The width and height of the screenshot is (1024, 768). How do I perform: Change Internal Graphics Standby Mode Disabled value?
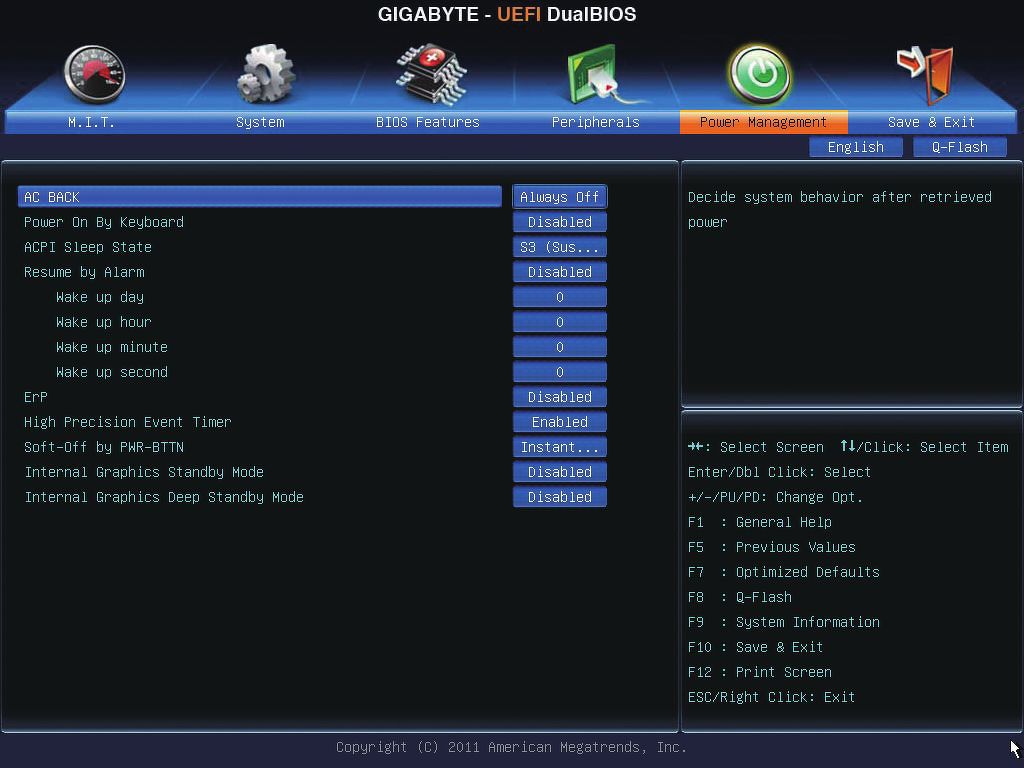point(560,472)
